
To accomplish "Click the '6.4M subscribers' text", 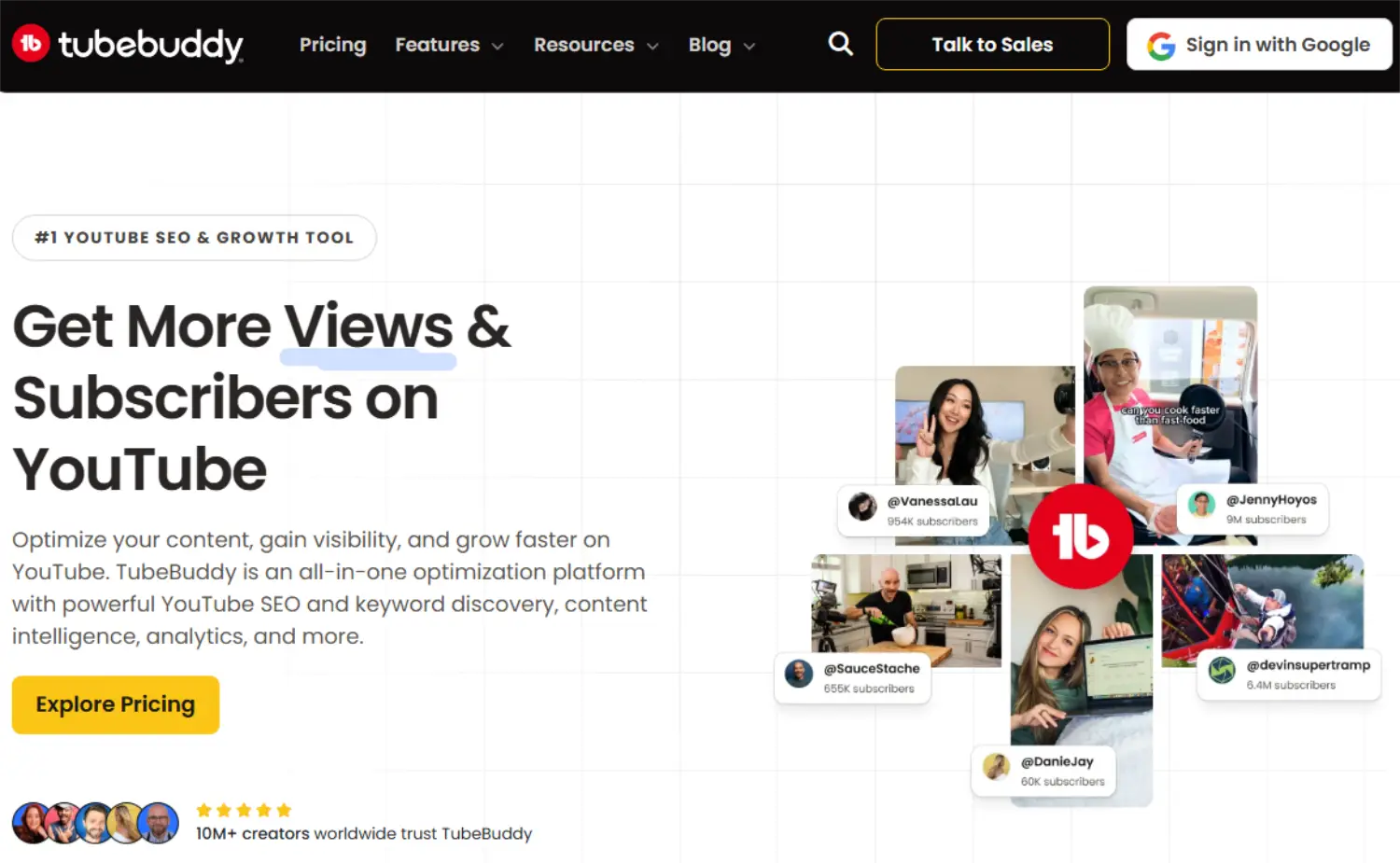I will coord(1291,685).
